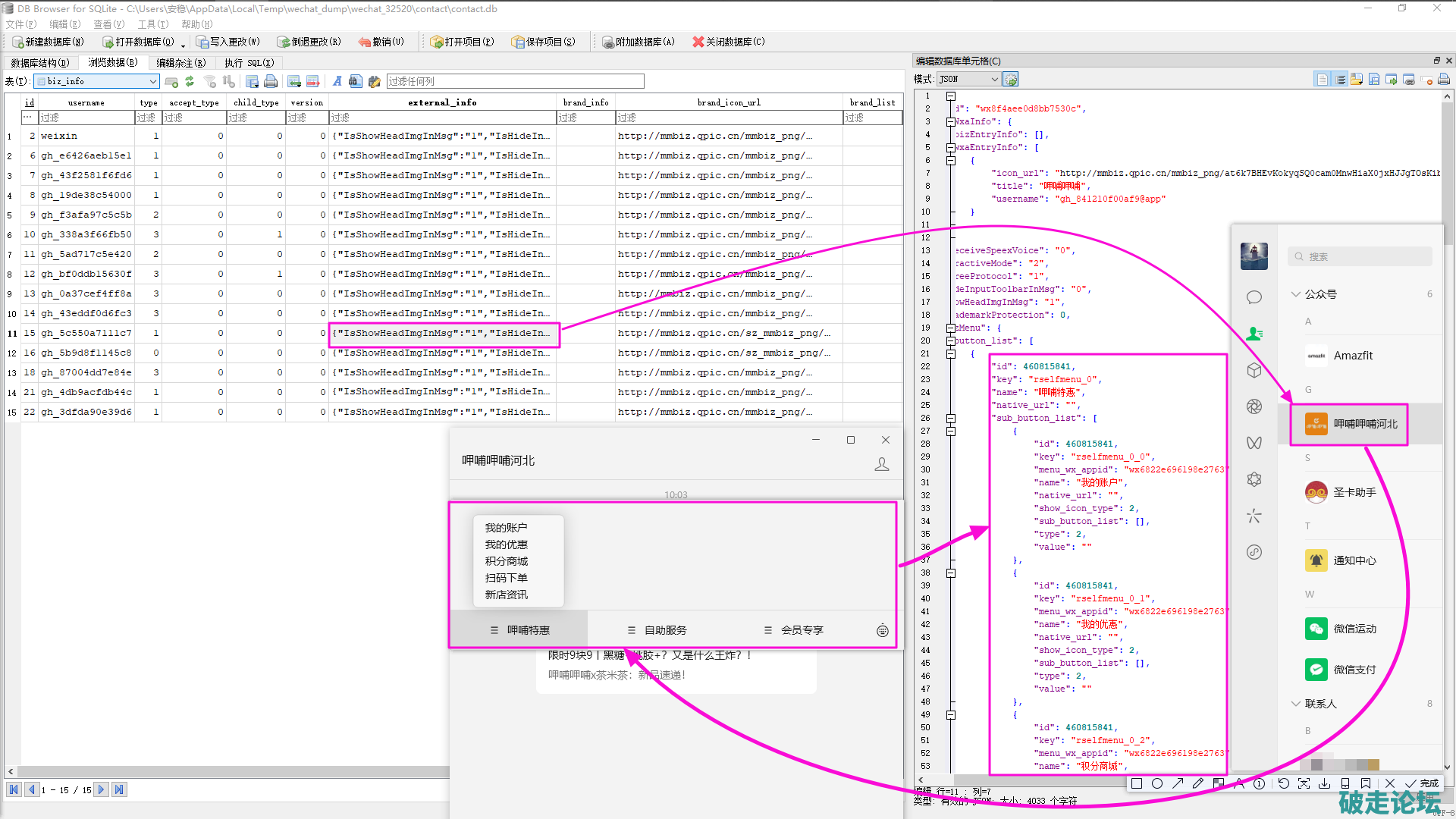This screenshot has height=819, width=1456.
Task: Collapse the 公众号 contact group
Action: pos(1295,294)
